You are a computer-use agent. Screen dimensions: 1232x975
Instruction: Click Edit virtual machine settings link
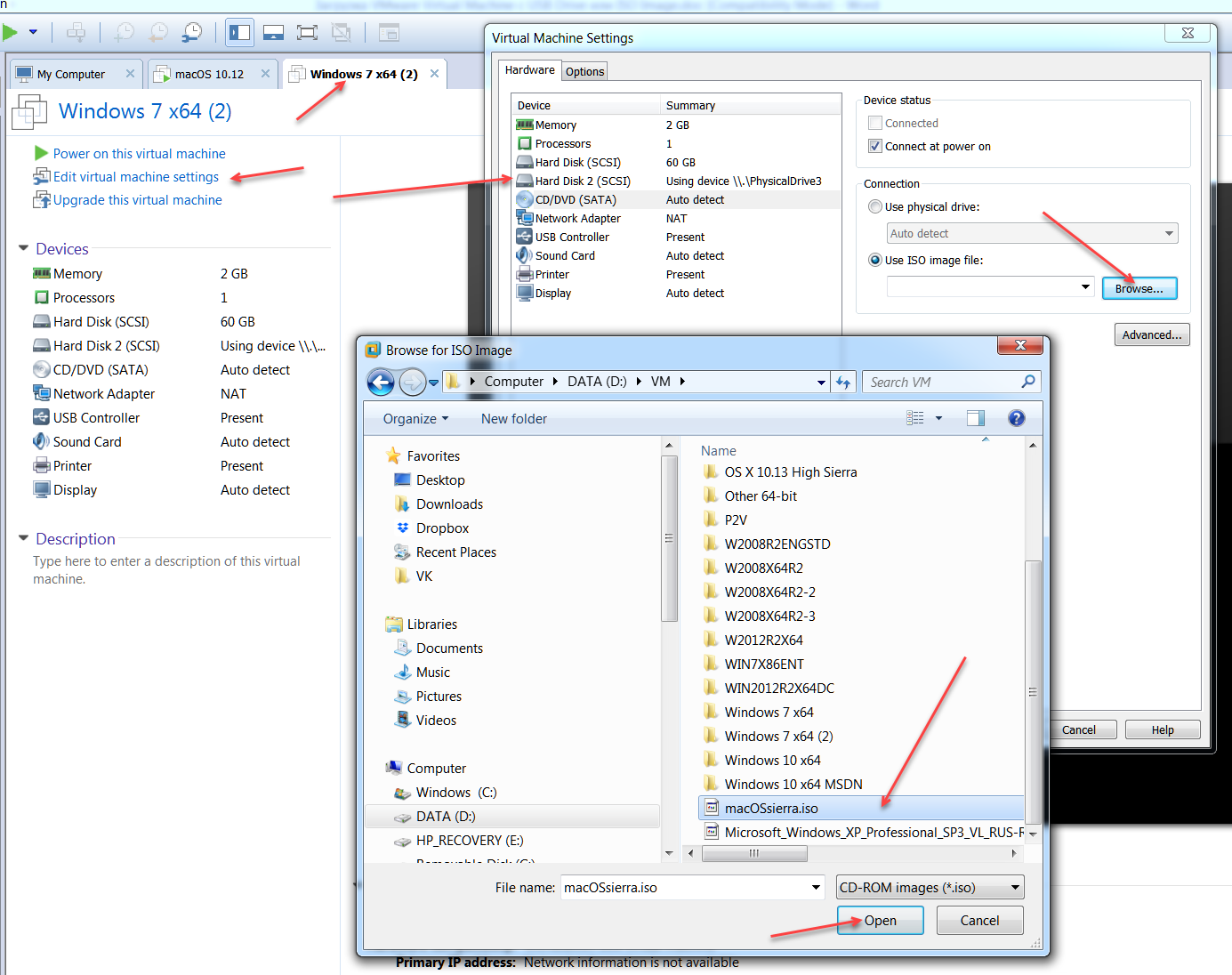pyautogui.click(x=135, y=177)
